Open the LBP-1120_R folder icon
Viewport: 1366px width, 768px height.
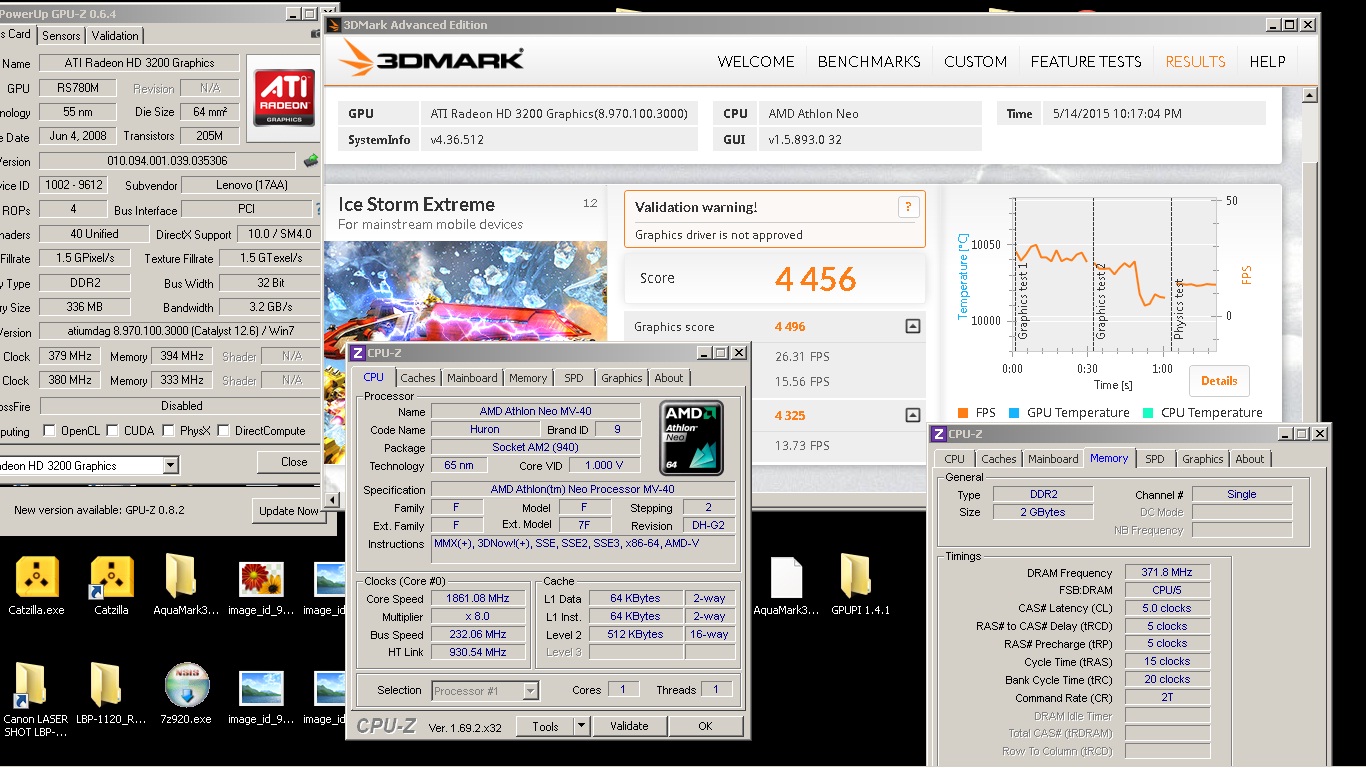(x=106, y=685)
